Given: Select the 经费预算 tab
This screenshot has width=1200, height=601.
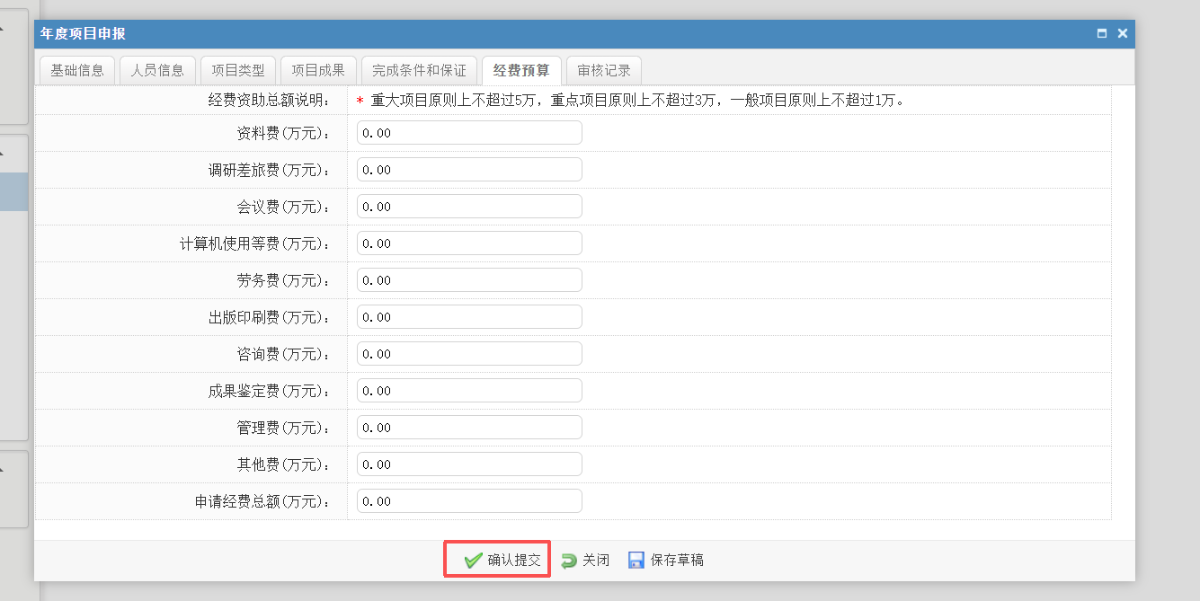Looking at the screenshot, I should [x=521, y=70].
